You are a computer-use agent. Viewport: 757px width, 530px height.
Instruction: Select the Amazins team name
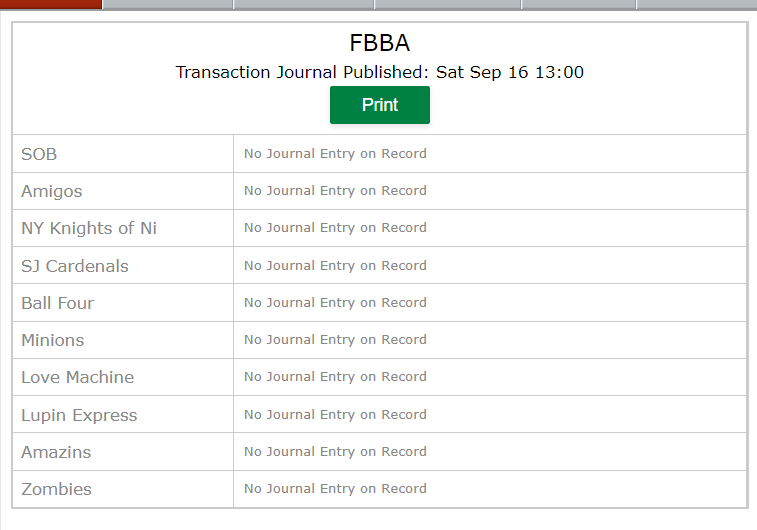pos(56,452)
